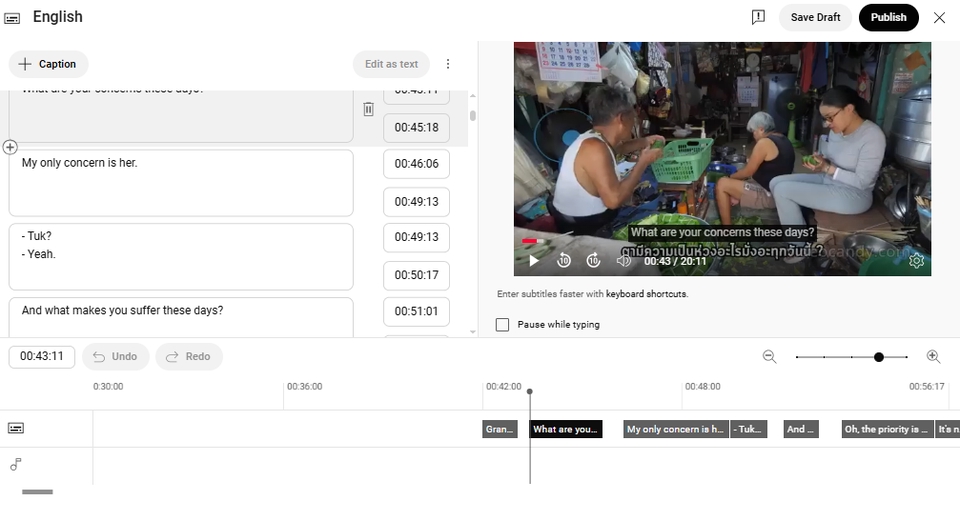This screenshot has height=521, width=960.
Task: Add a new caption with Caption button
Action: click(48, 64)
